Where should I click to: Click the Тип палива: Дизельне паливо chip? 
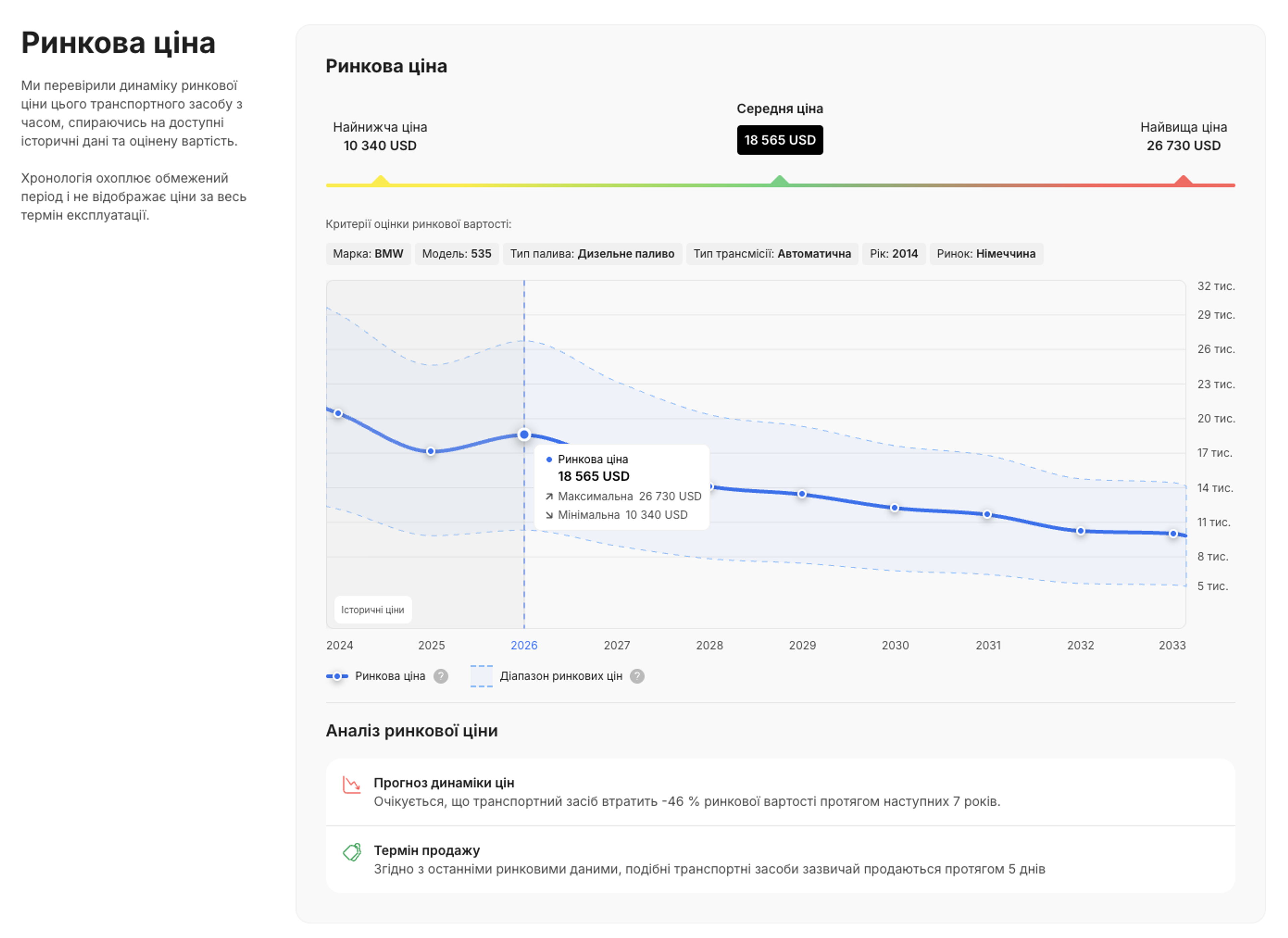coord(592,254)
